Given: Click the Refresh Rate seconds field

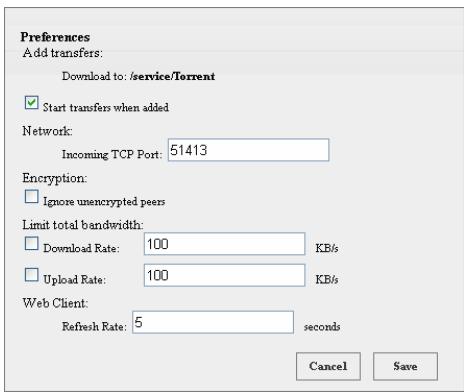Looking at the screenshot, I should [213, 322].
